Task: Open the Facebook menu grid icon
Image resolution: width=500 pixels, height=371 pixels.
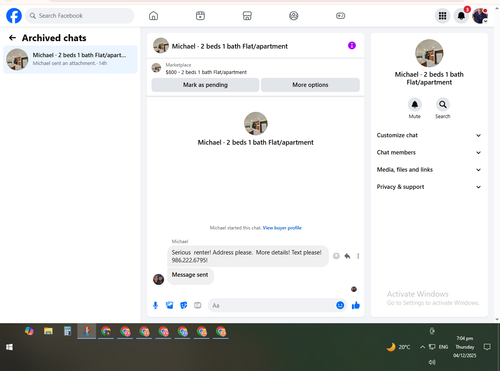Action: [x=442, y=16]
